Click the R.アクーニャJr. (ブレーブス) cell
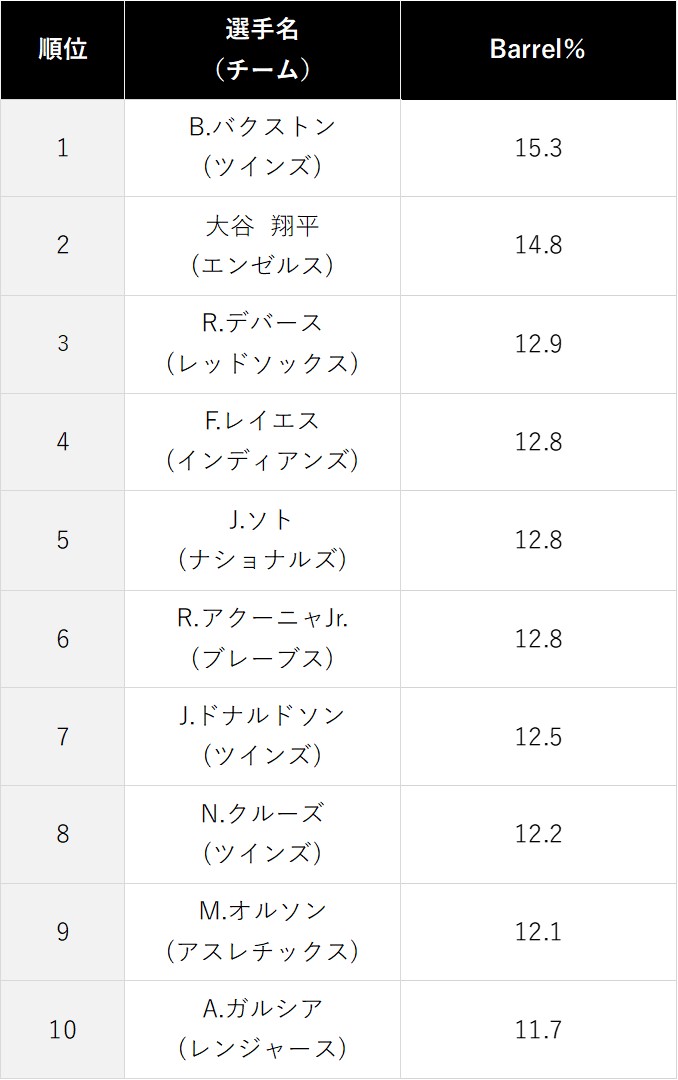The height and width of the screenshot is (1080, 678). click(x=263, y=638)
